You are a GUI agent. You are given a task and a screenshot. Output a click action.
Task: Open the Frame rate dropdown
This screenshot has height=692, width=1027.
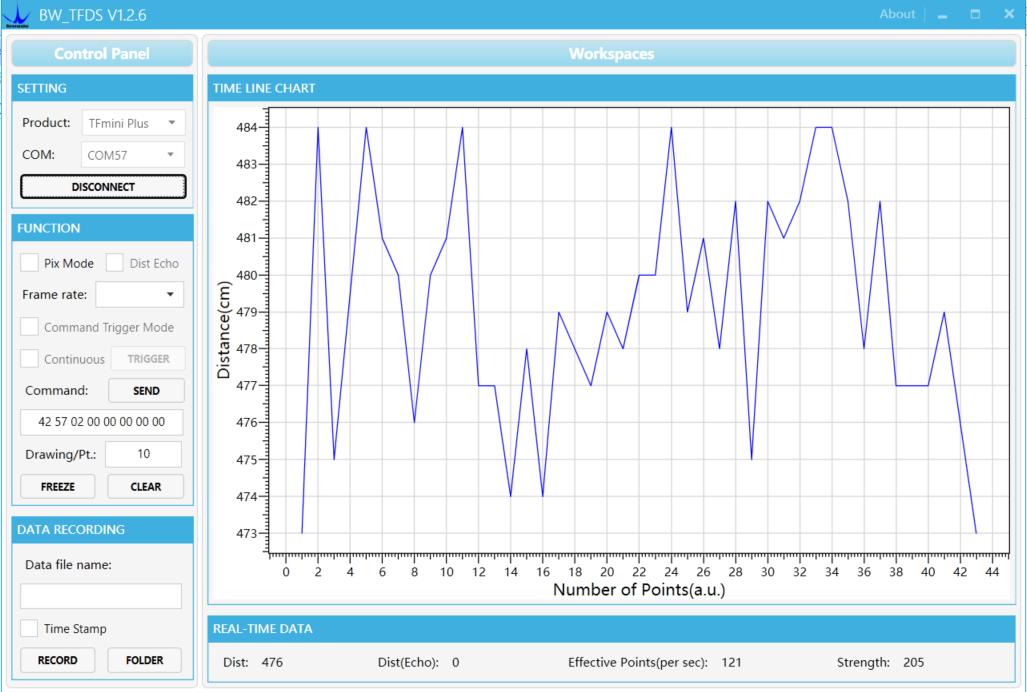click(140, 295)
